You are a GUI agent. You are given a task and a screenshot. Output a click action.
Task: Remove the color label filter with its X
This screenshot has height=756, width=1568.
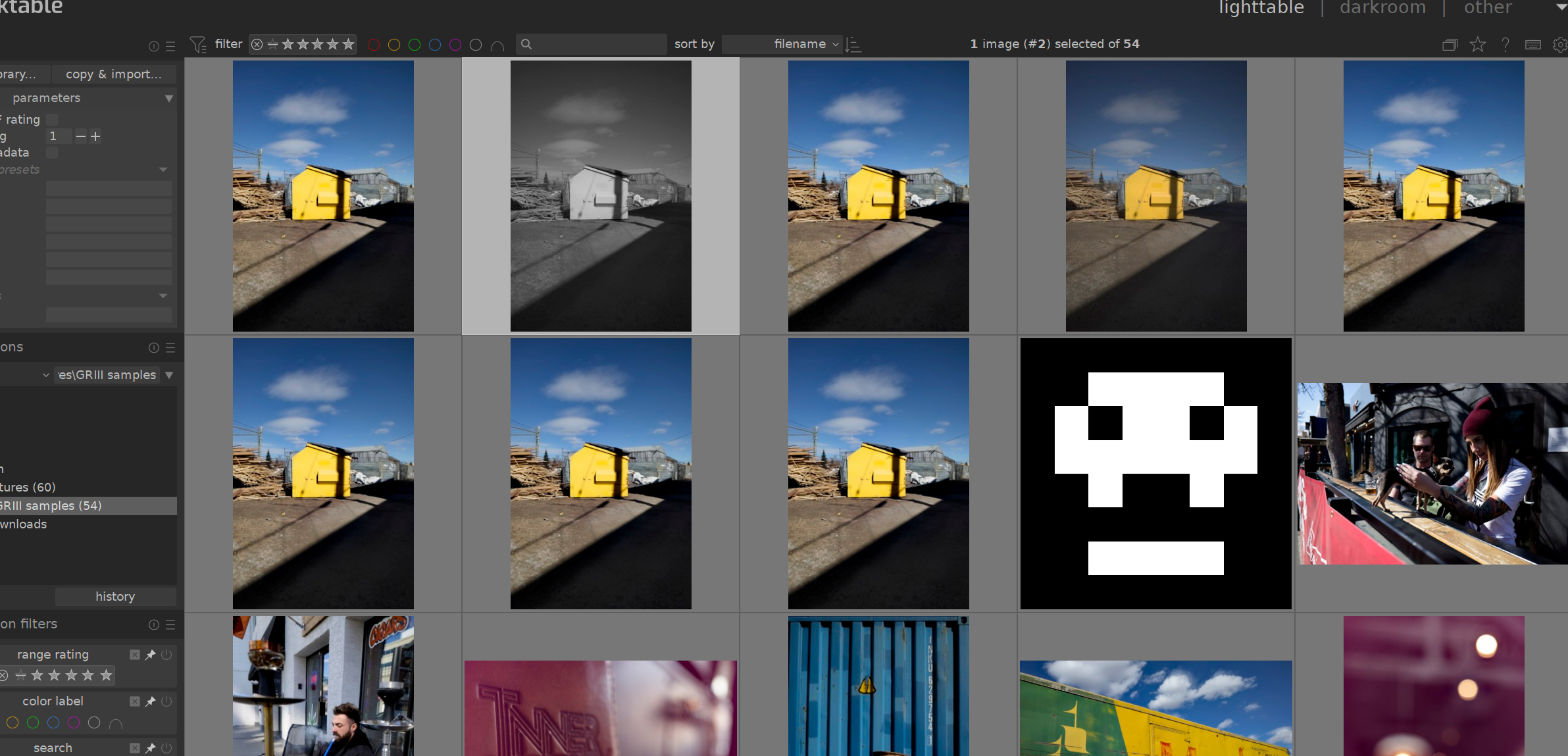pos(135,701)
